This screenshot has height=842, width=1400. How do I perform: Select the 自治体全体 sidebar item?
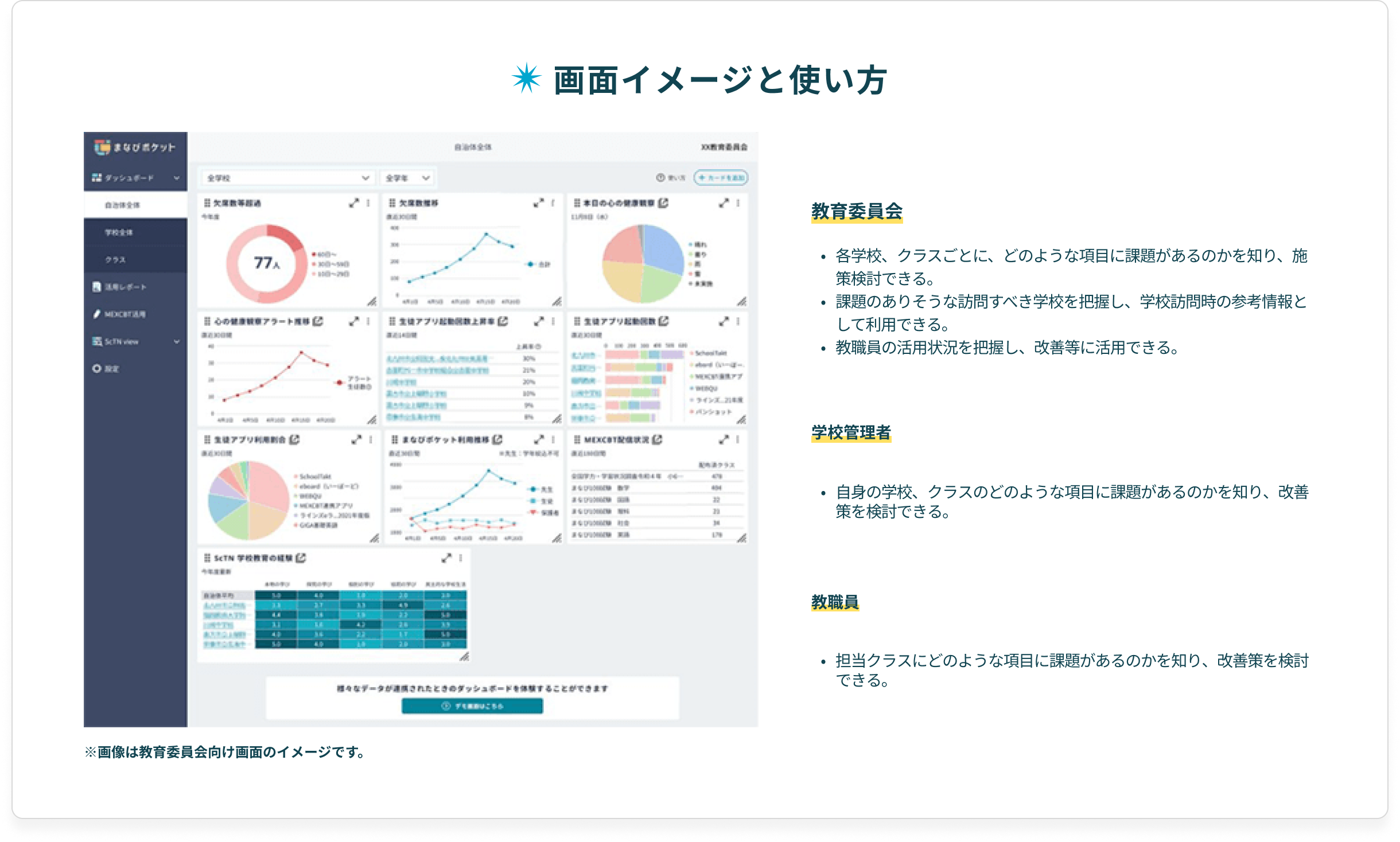[x=135, y=205]
